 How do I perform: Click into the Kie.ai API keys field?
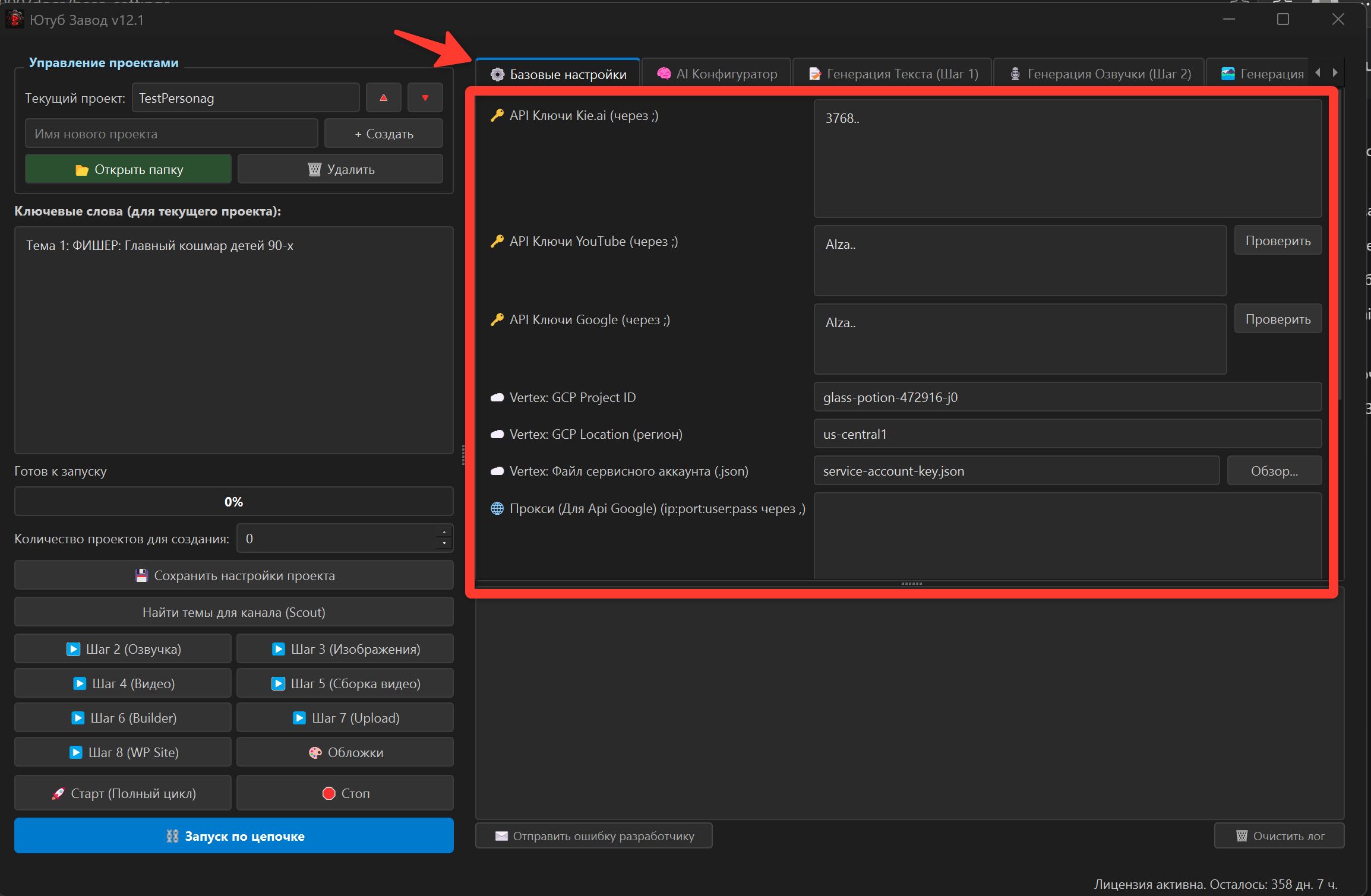tap(1067, 159)
